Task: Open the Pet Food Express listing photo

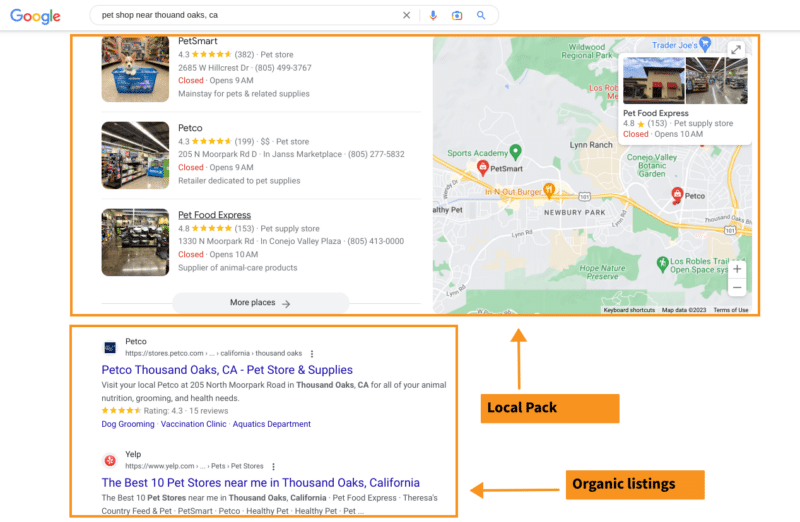Action: [135, 242]
